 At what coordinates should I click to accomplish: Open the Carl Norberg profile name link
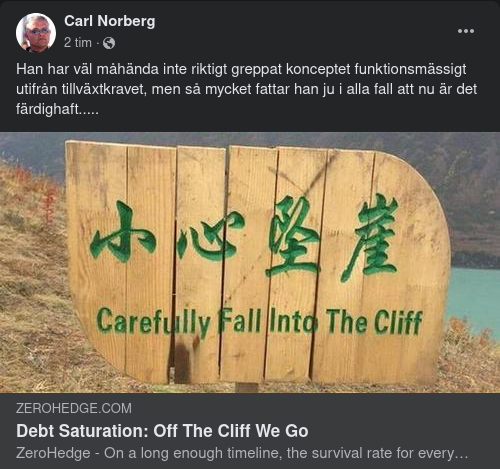[x=110, y=21]
